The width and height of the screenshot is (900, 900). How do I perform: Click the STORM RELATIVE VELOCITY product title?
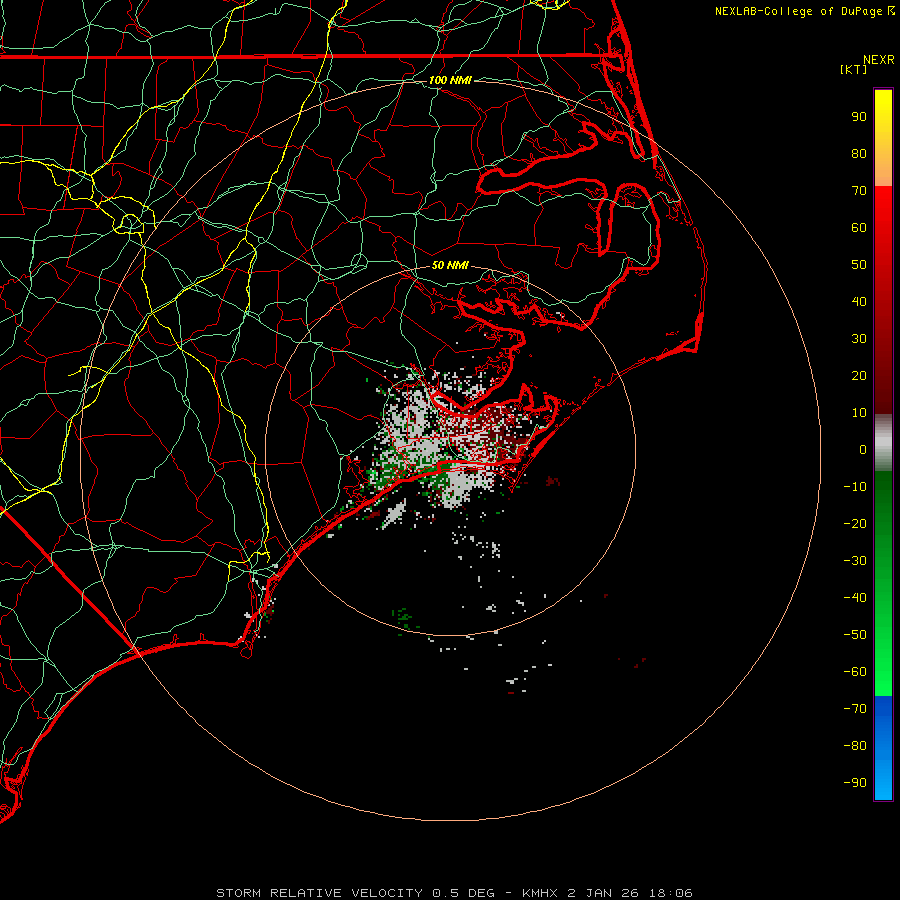pos(319,893)
